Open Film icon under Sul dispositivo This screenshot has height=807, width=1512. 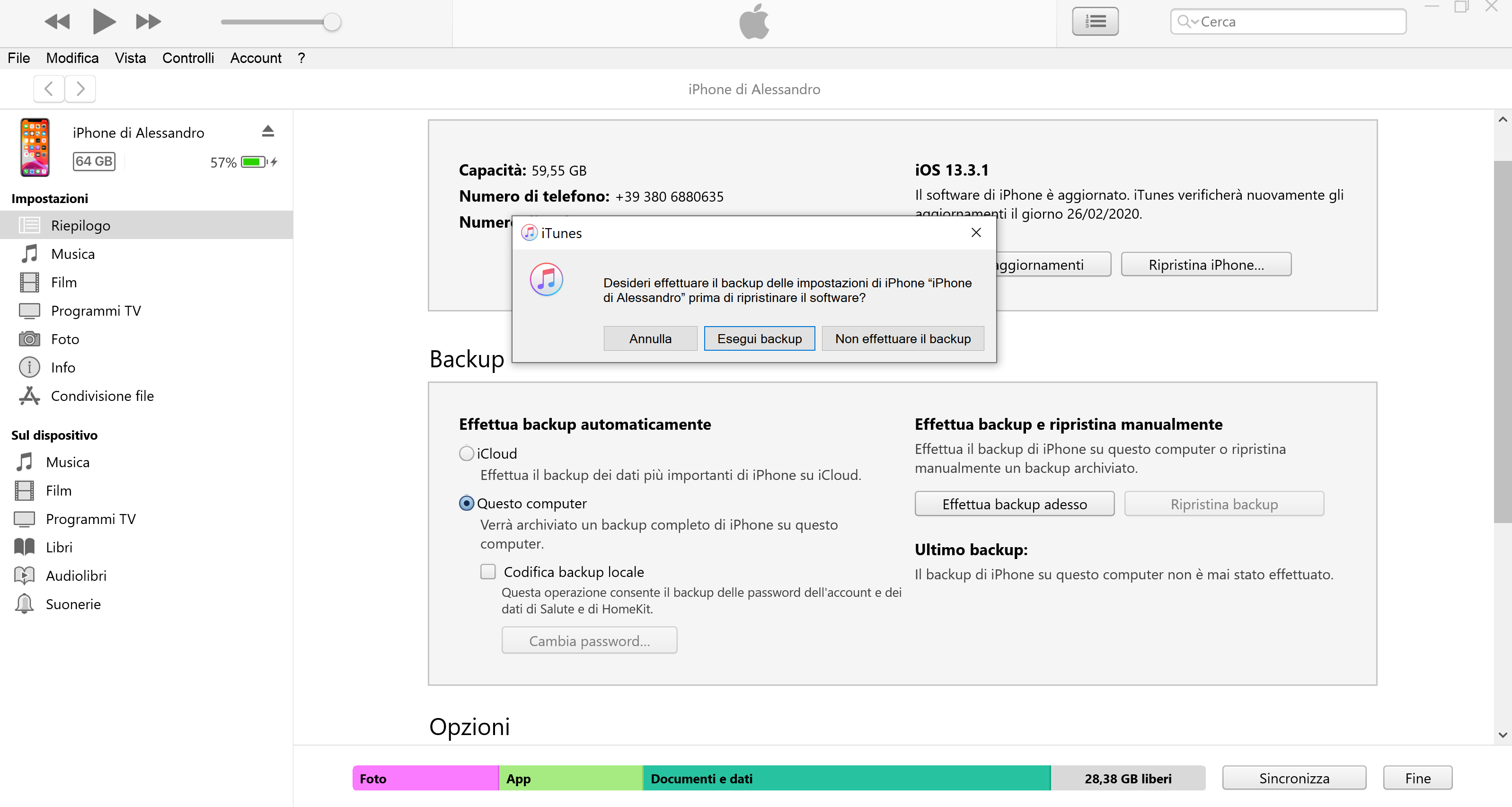tap(24, 491)
